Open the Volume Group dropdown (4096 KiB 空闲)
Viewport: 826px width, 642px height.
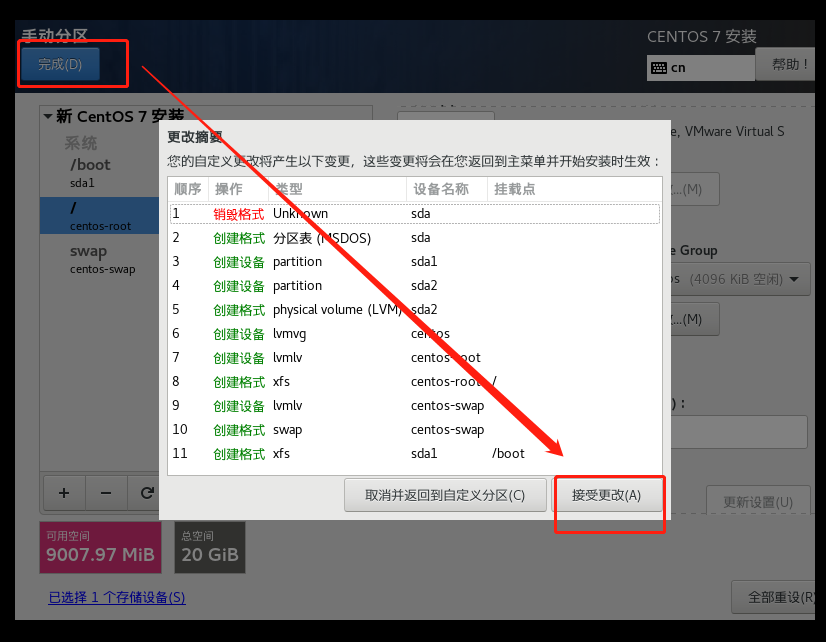[740, 279]
